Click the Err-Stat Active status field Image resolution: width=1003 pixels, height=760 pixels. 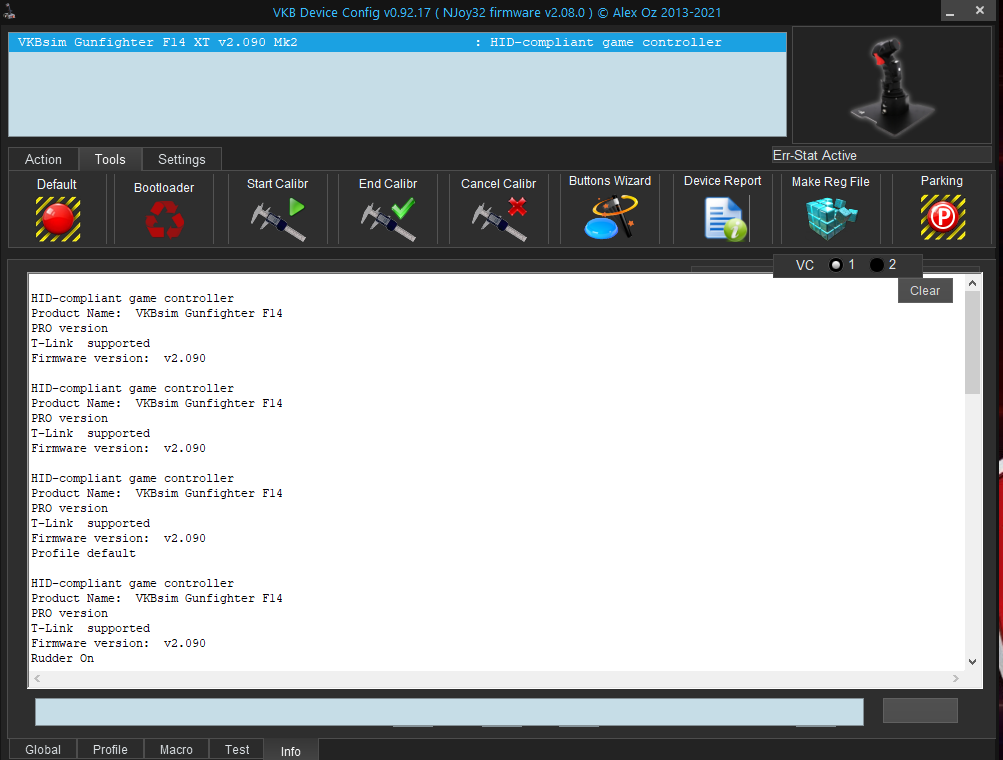[x=881, y=155]
